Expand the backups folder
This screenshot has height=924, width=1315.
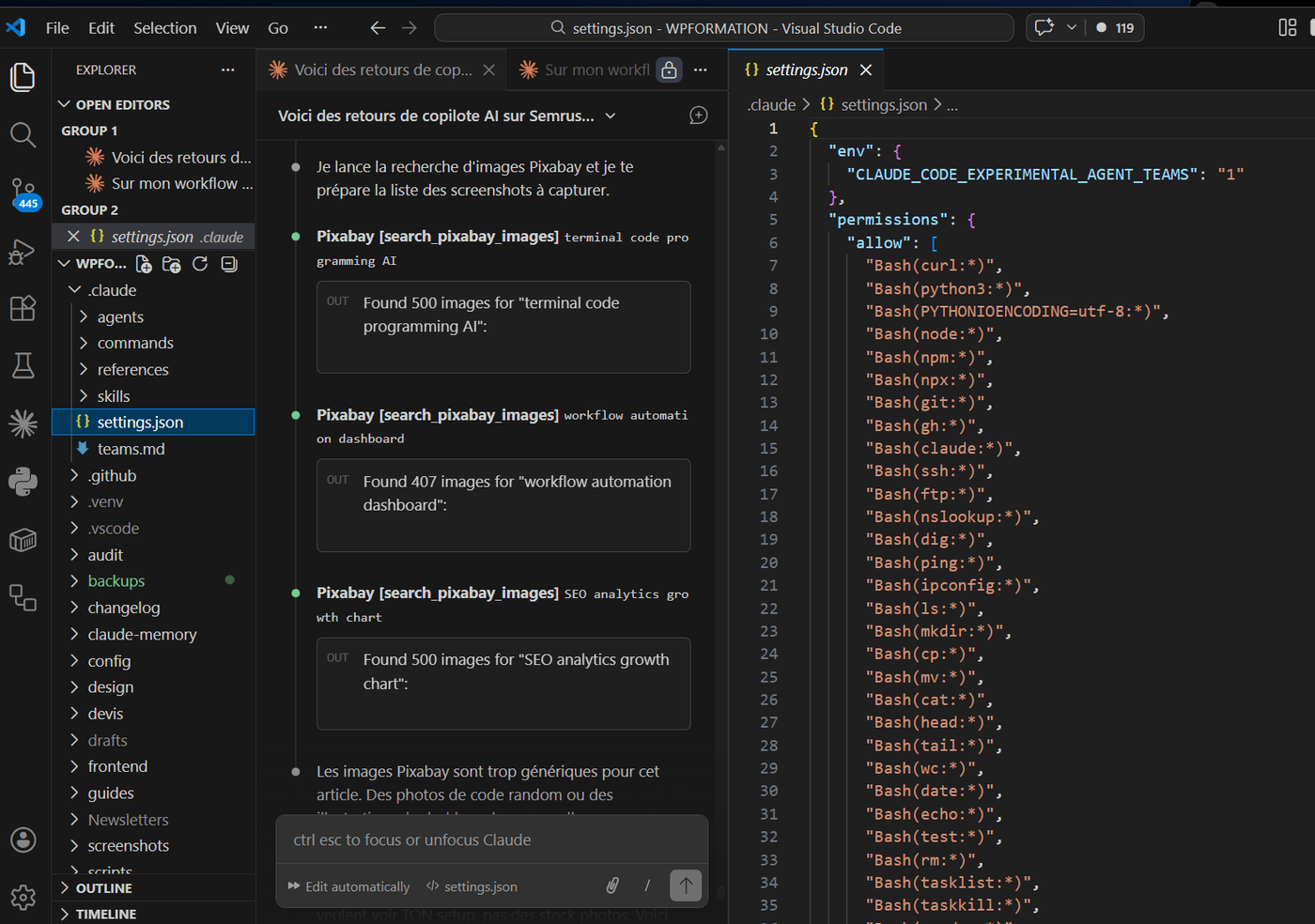click(x=115, y=580)
